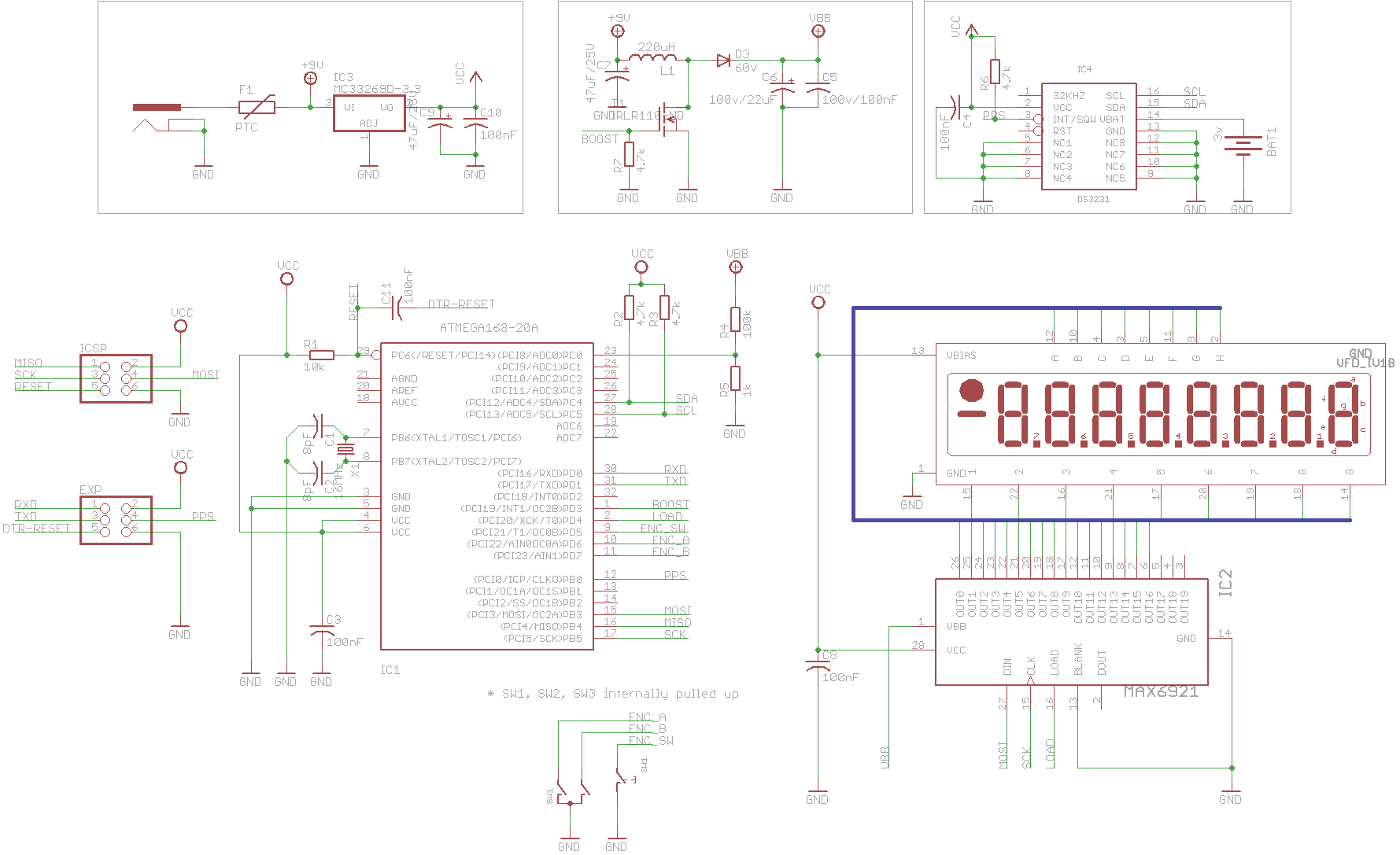Select the L1 220uH inductor symbol
Viewport: 1400px width, 855px height.
pyautogui.click(x=652, y=57)
